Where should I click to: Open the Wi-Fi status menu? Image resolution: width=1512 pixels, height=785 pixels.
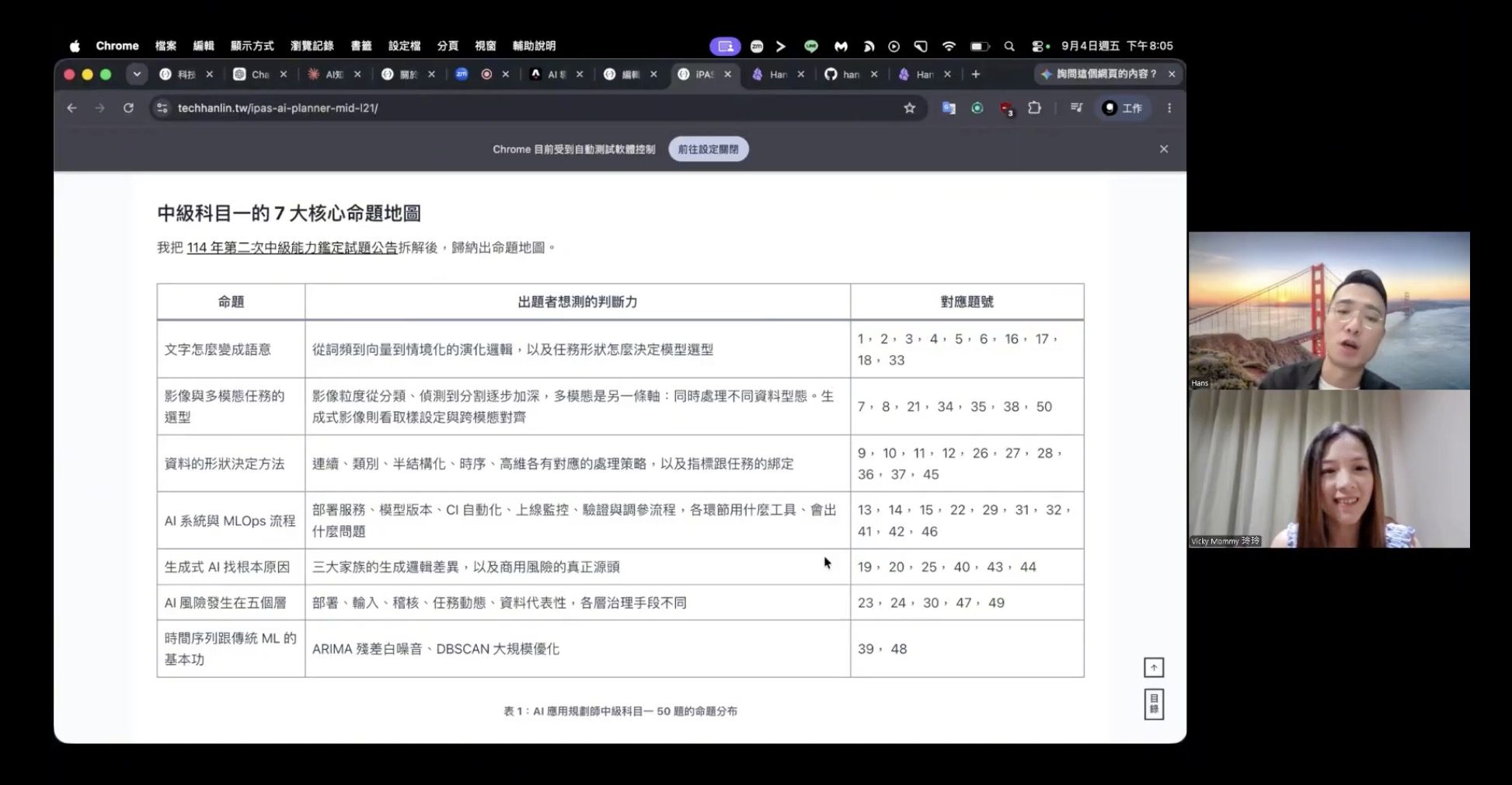pyautogui.click(x=949, y=46)
